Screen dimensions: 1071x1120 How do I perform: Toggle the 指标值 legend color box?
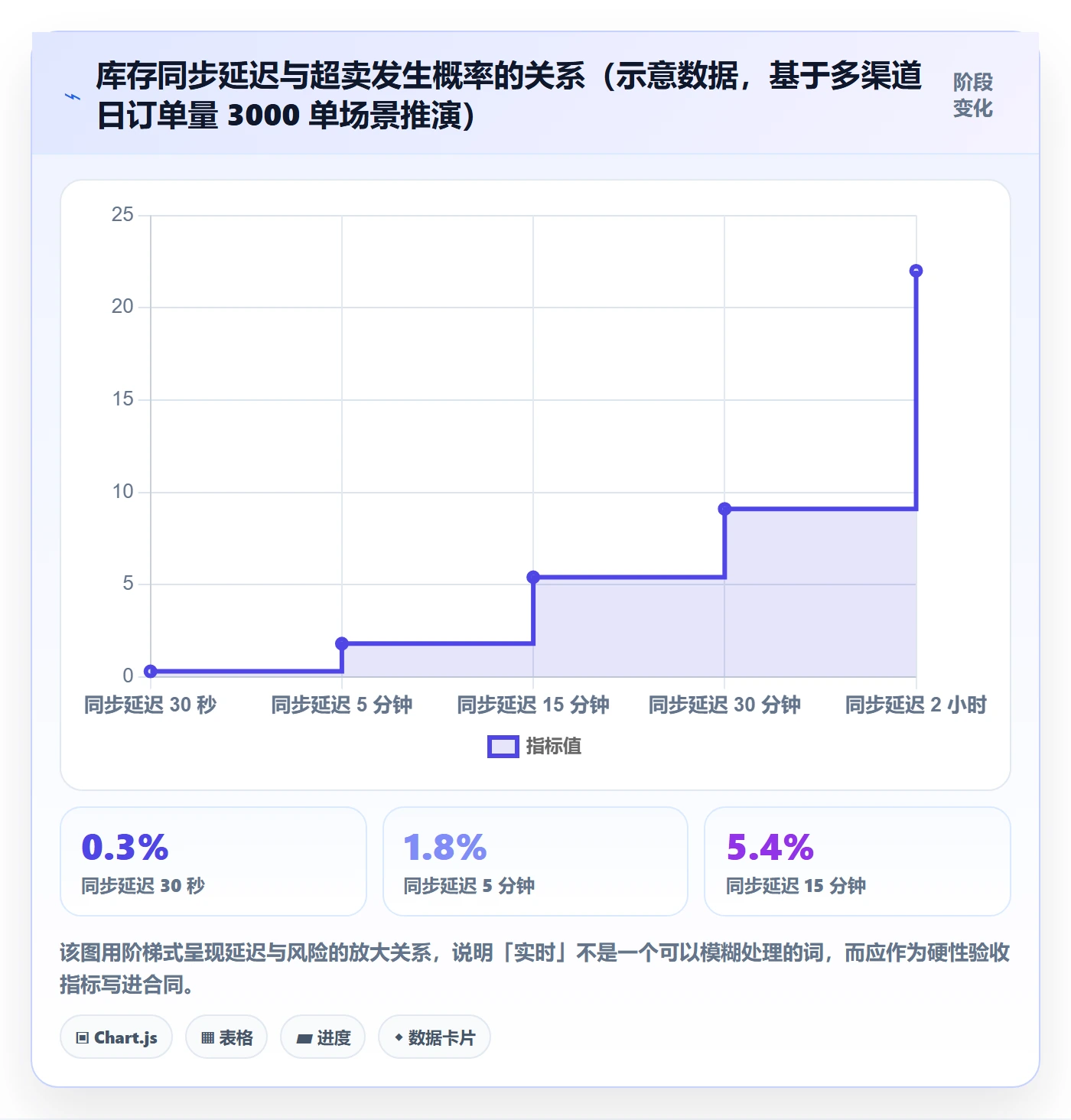click(503, 747)
